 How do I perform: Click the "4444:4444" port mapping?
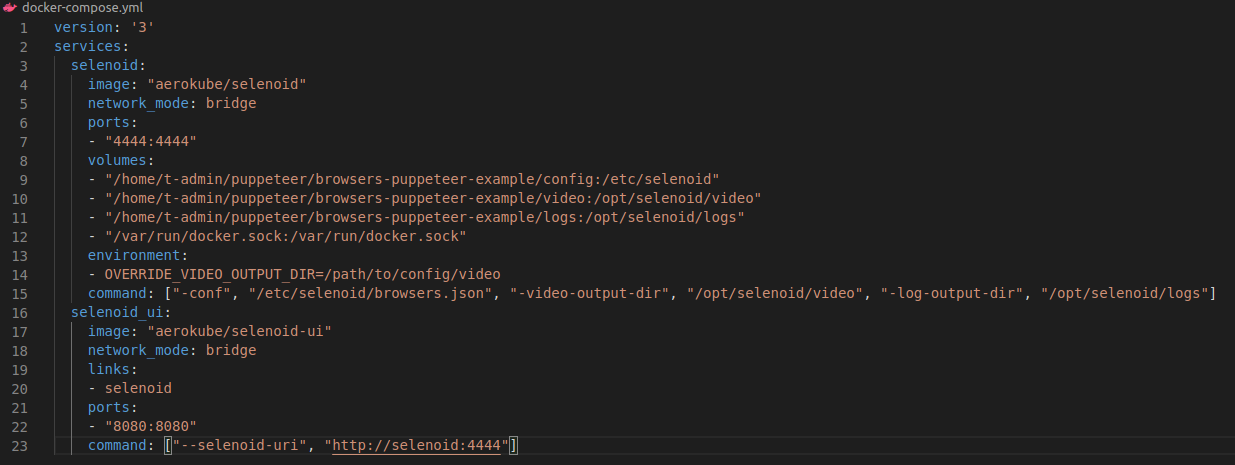click(151, 141)
